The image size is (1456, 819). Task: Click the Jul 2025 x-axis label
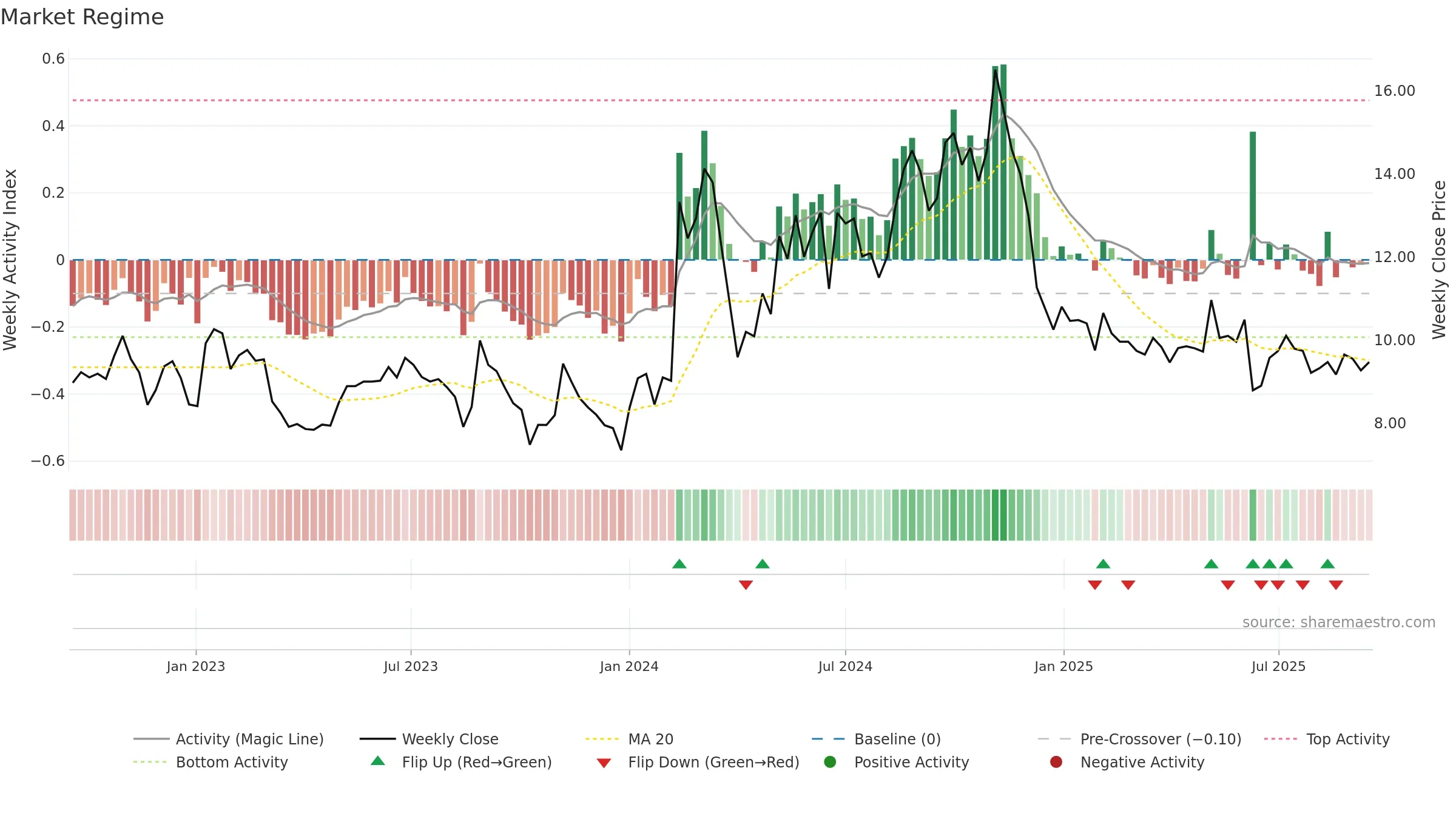click(1278, 667)
